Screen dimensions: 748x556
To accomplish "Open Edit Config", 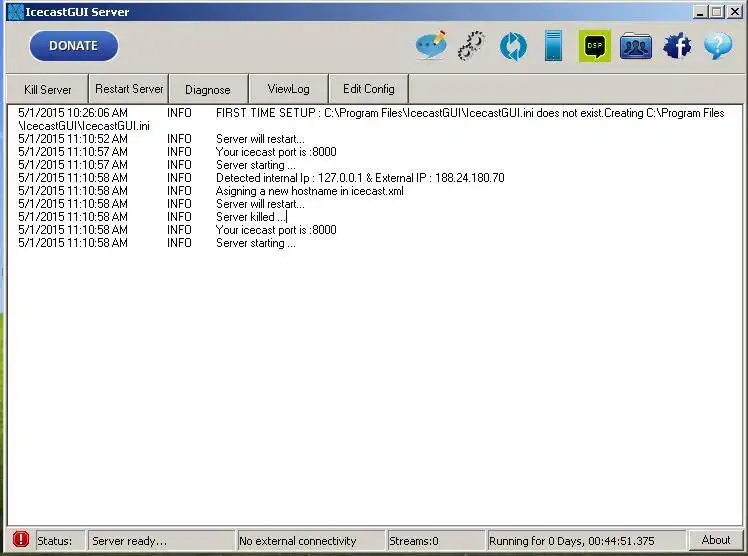I will tap(369, 89).
